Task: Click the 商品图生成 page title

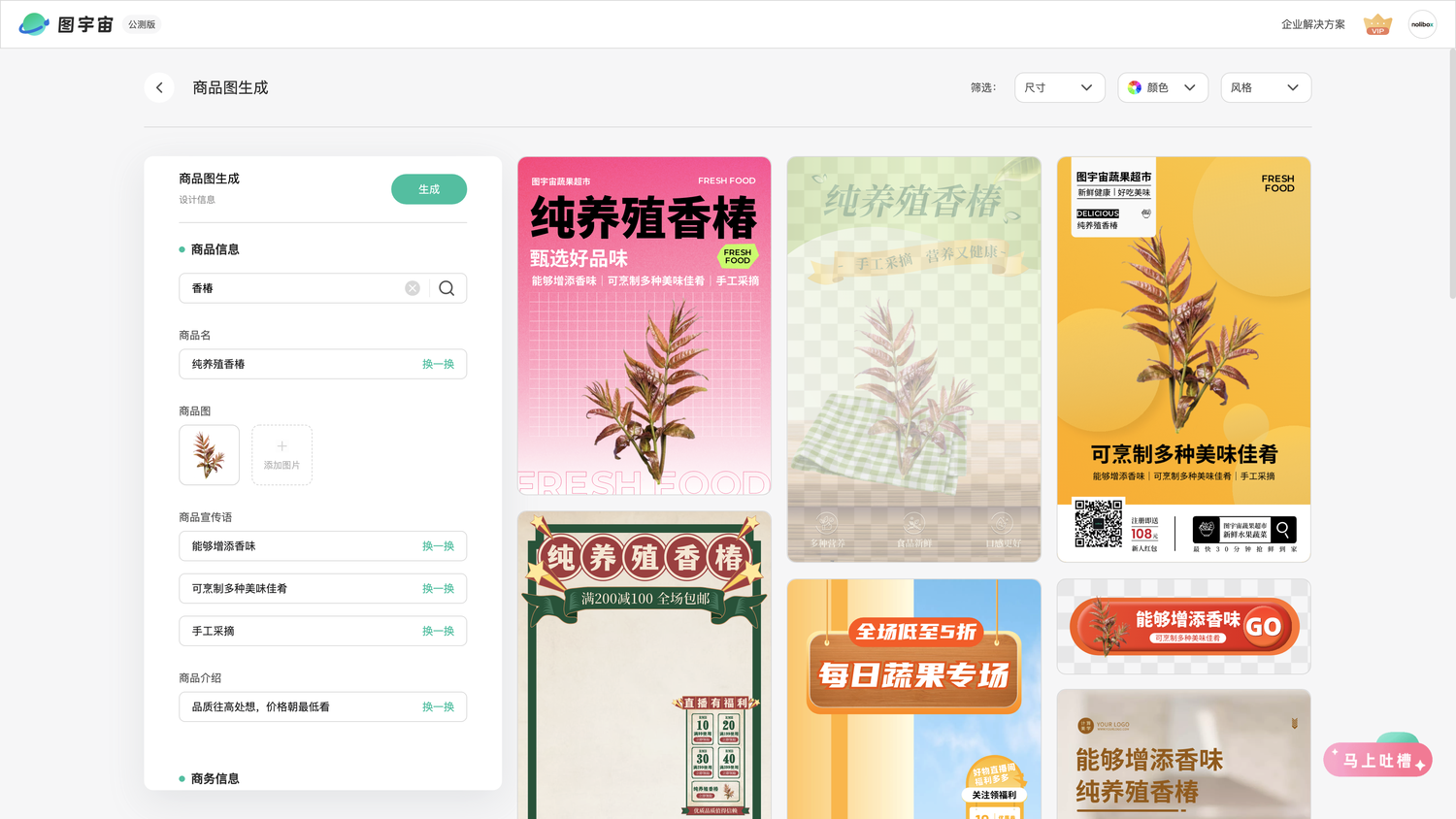Action: coord(230,87)
